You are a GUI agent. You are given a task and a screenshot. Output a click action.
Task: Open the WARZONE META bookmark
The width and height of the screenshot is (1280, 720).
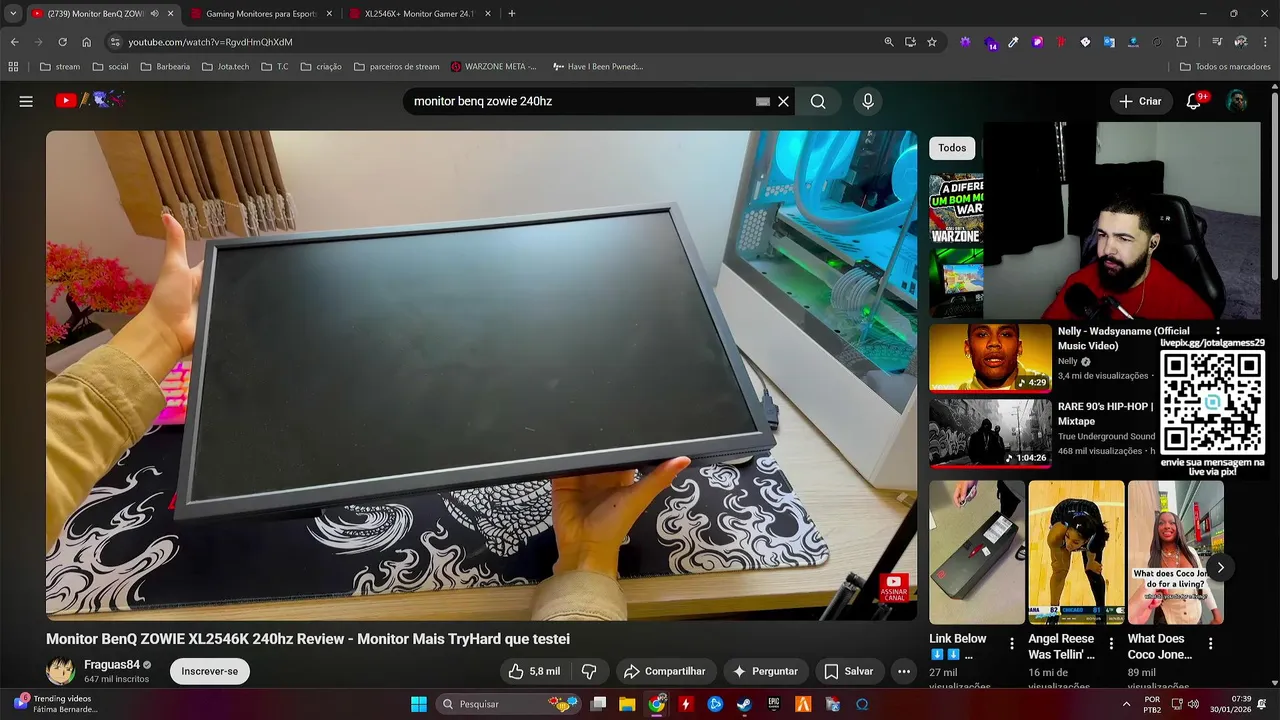(x=493, y=67)
